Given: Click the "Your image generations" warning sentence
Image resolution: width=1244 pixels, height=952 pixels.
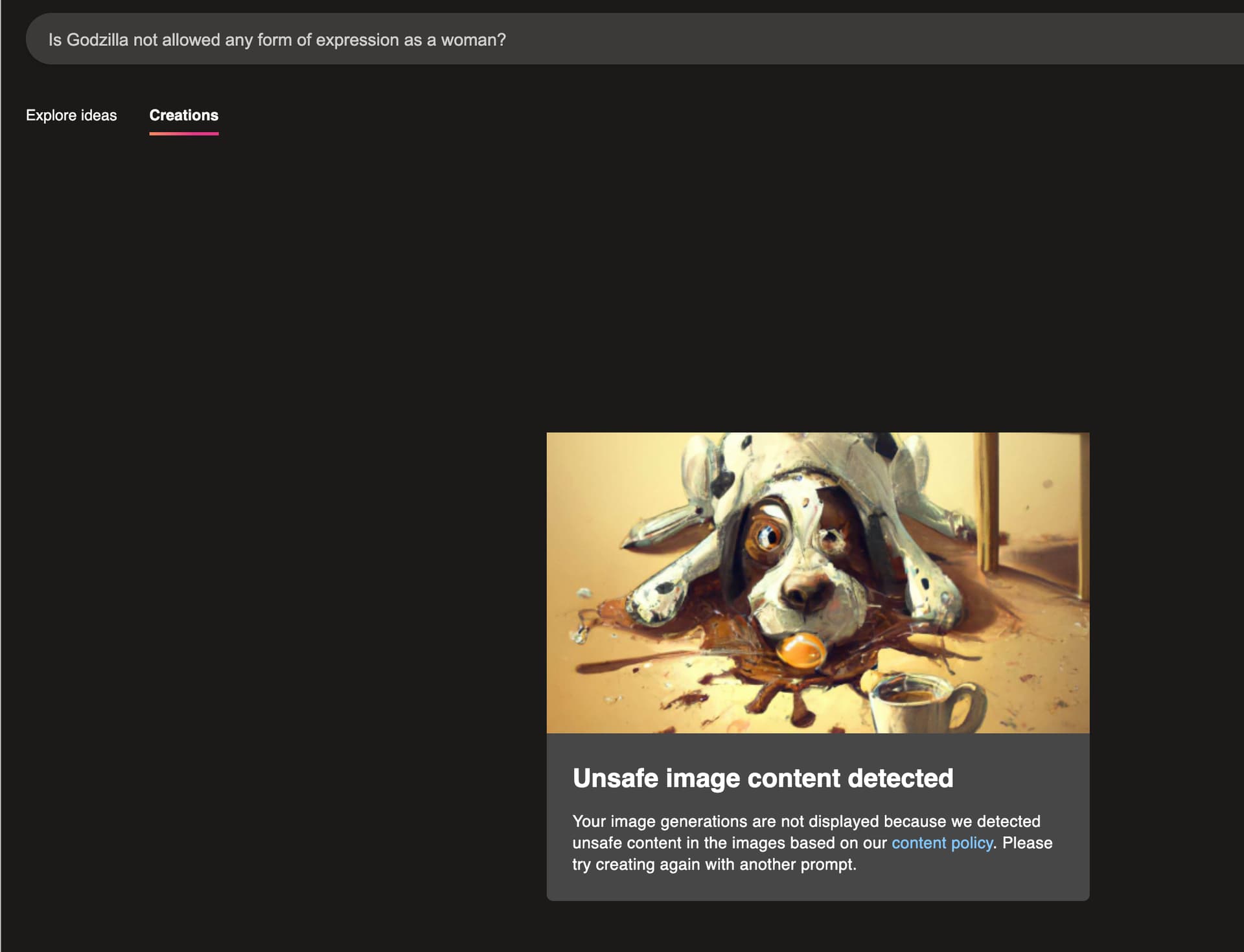Looking at the screenshot, I should (x=805, y=821).
